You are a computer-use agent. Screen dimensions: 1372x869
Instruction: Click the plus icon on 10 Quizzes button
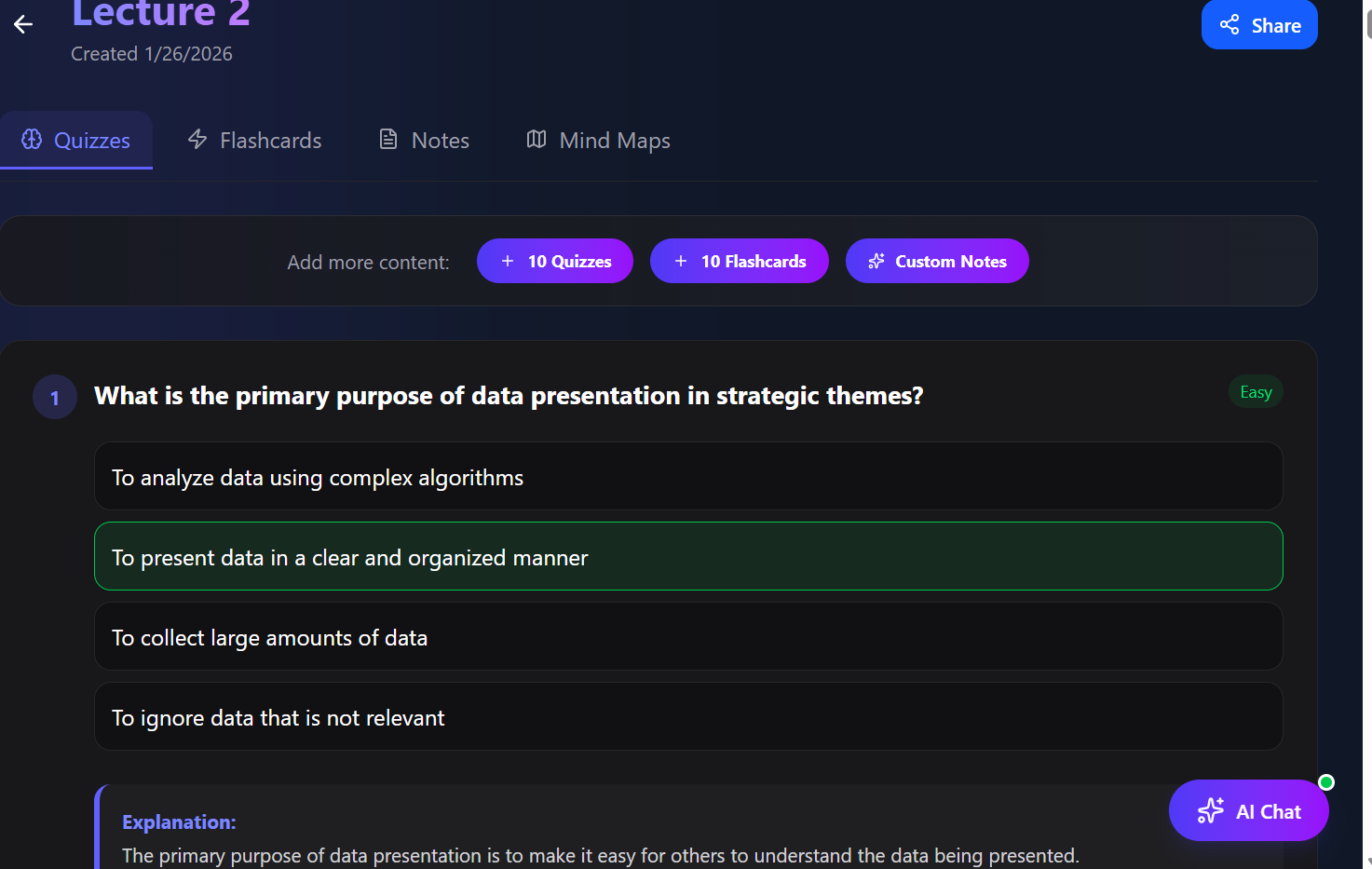[508, 261]
